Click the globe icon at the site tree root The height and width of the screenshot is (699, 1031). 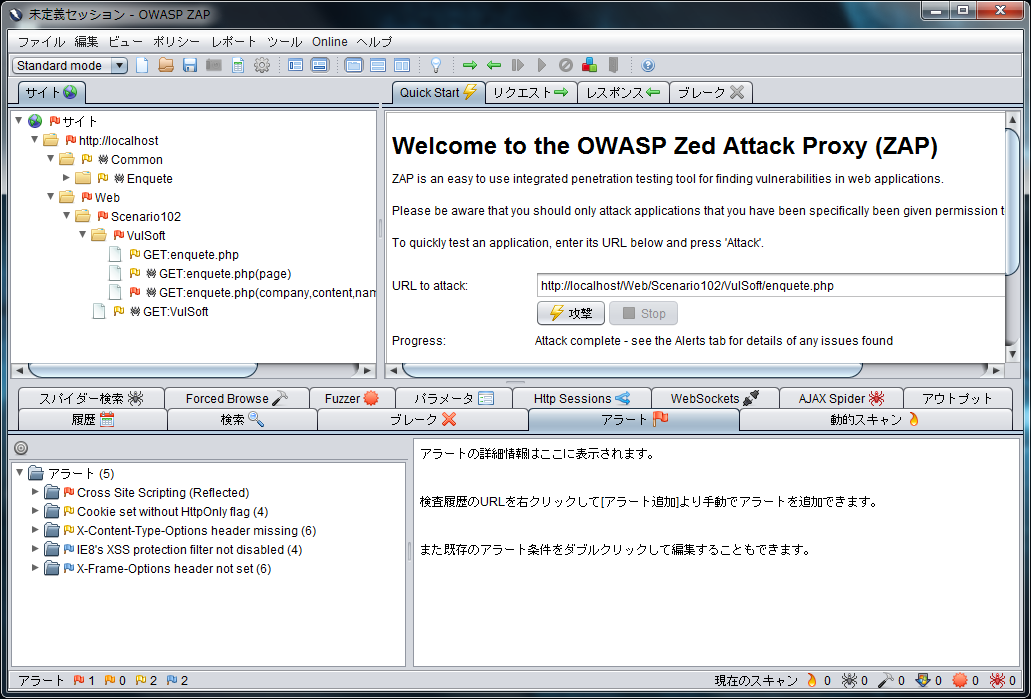tap(36, 121)
